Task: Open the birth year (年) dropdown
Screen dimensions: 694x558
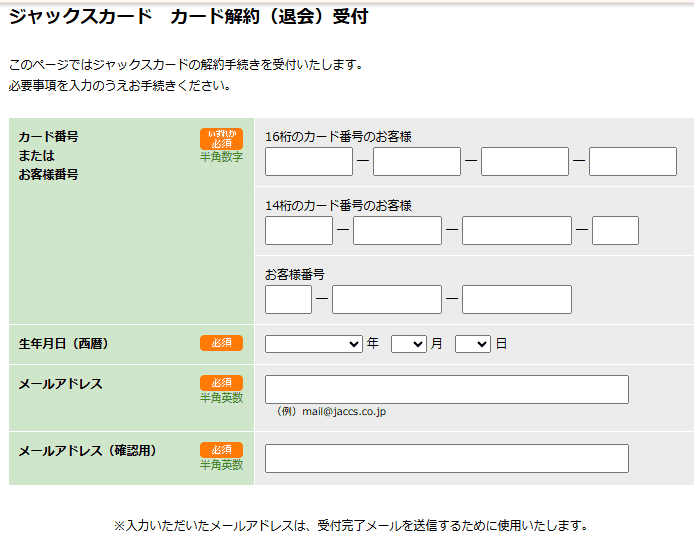Action: click(314, 344)
